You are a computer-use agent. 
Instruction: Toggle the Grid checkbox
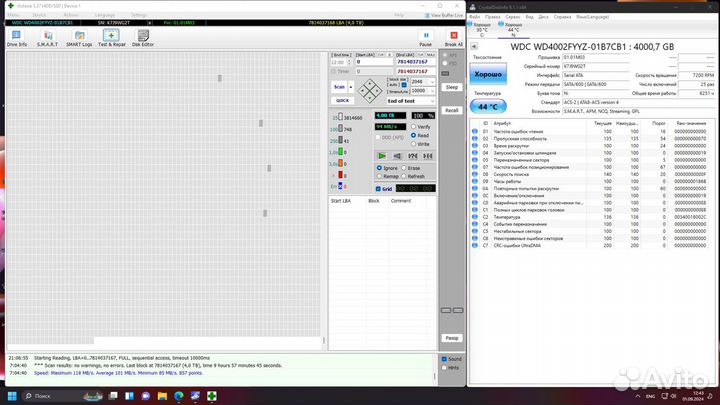377,188
